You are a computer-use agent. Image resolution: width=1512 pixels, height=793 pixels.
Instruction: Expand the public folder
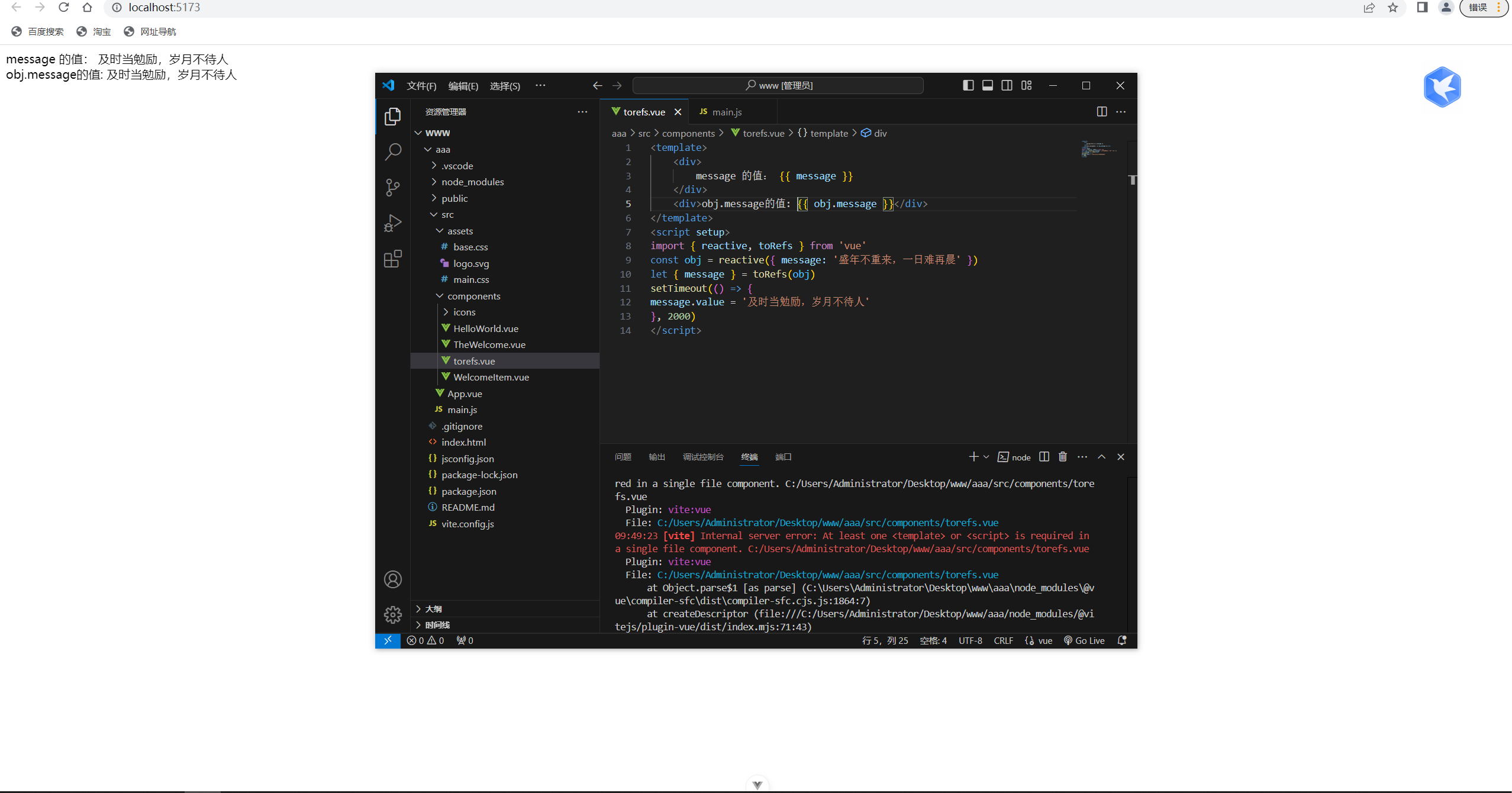(x=434, y=198)
